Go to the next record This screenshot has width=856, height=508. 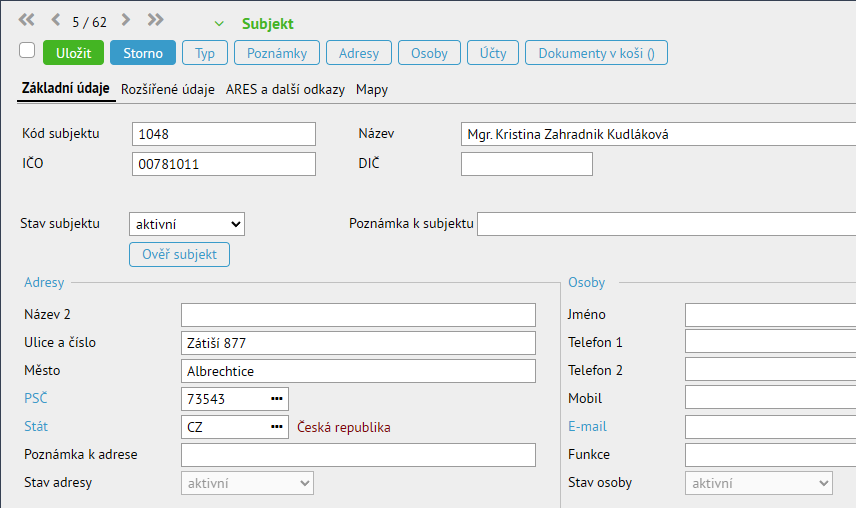click(125, 20)
